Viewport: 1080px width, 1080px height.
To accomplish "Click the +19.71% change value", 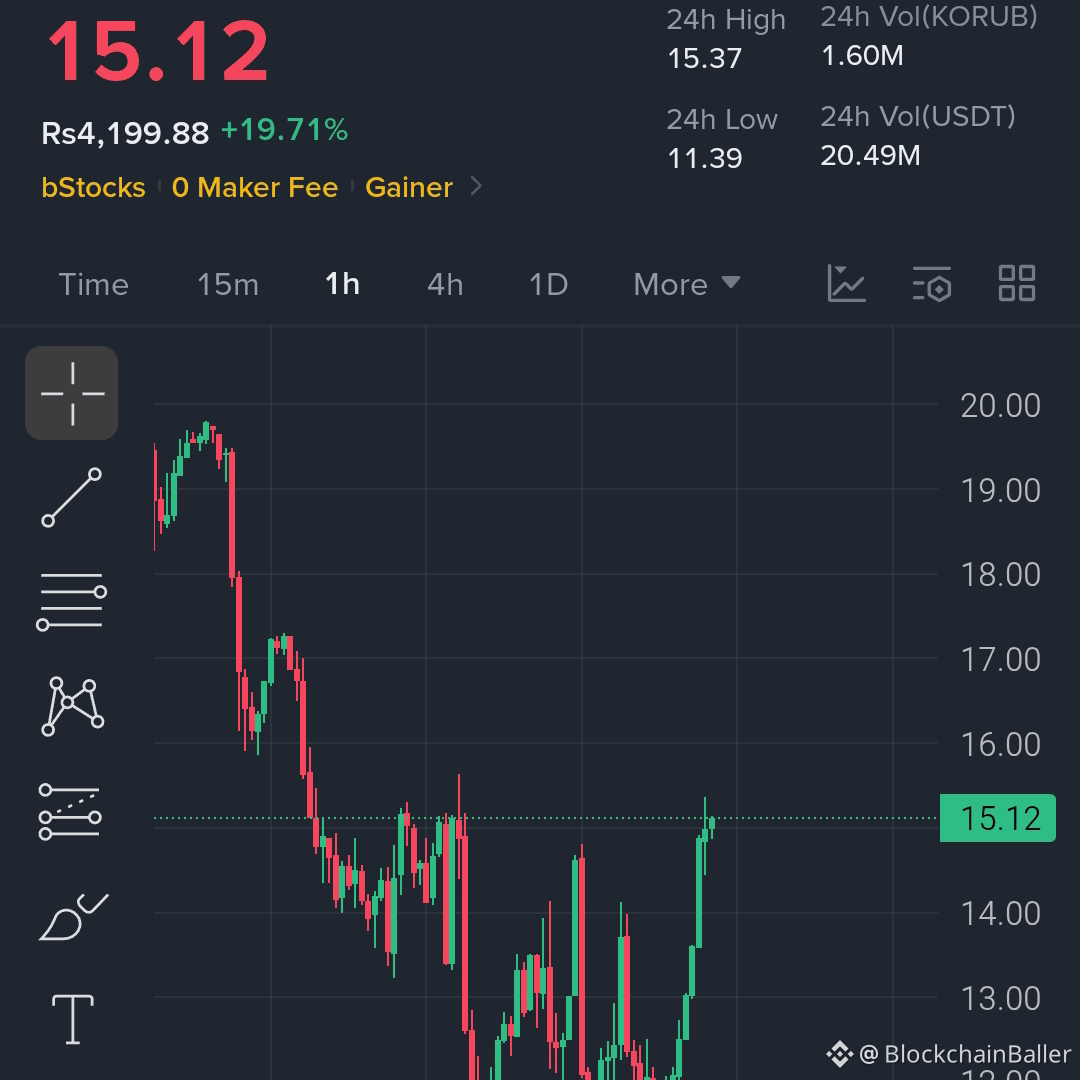I will pyautogui.click(x=284, y=129).
